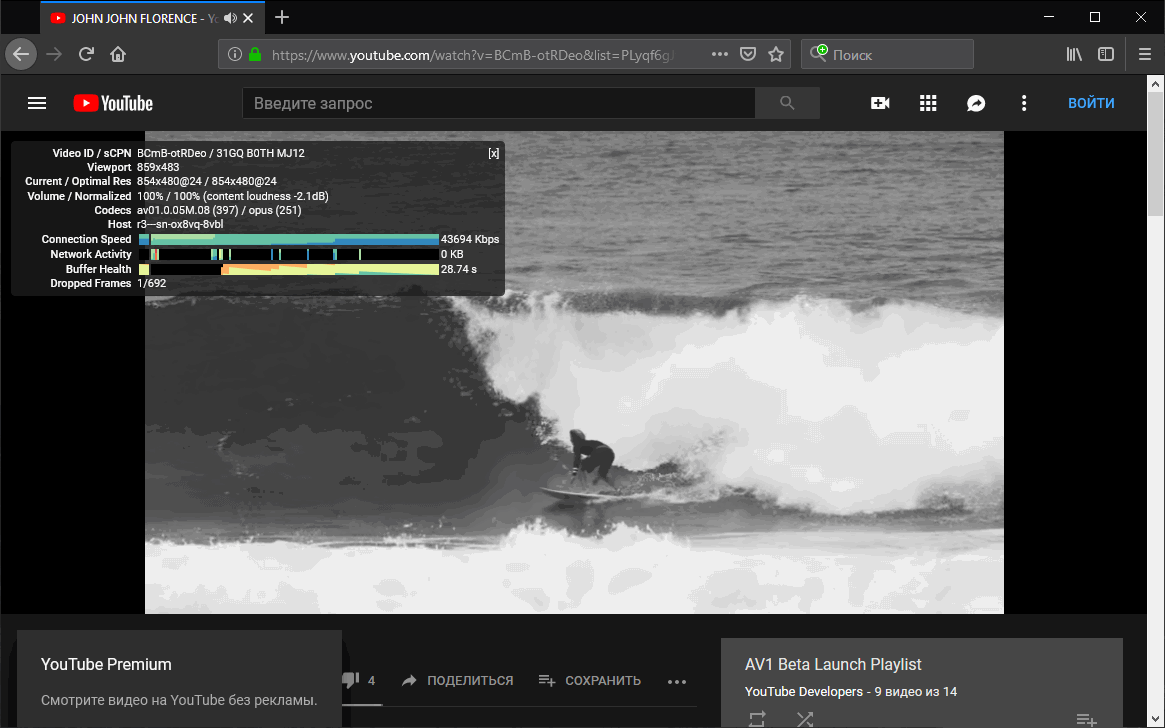Open a new browser tab
1165x728 pixels.
282,17
